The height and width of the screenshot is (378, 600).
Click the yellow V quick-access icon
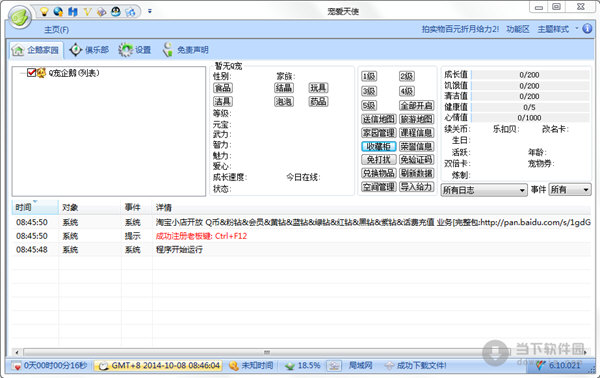point(87,12)
